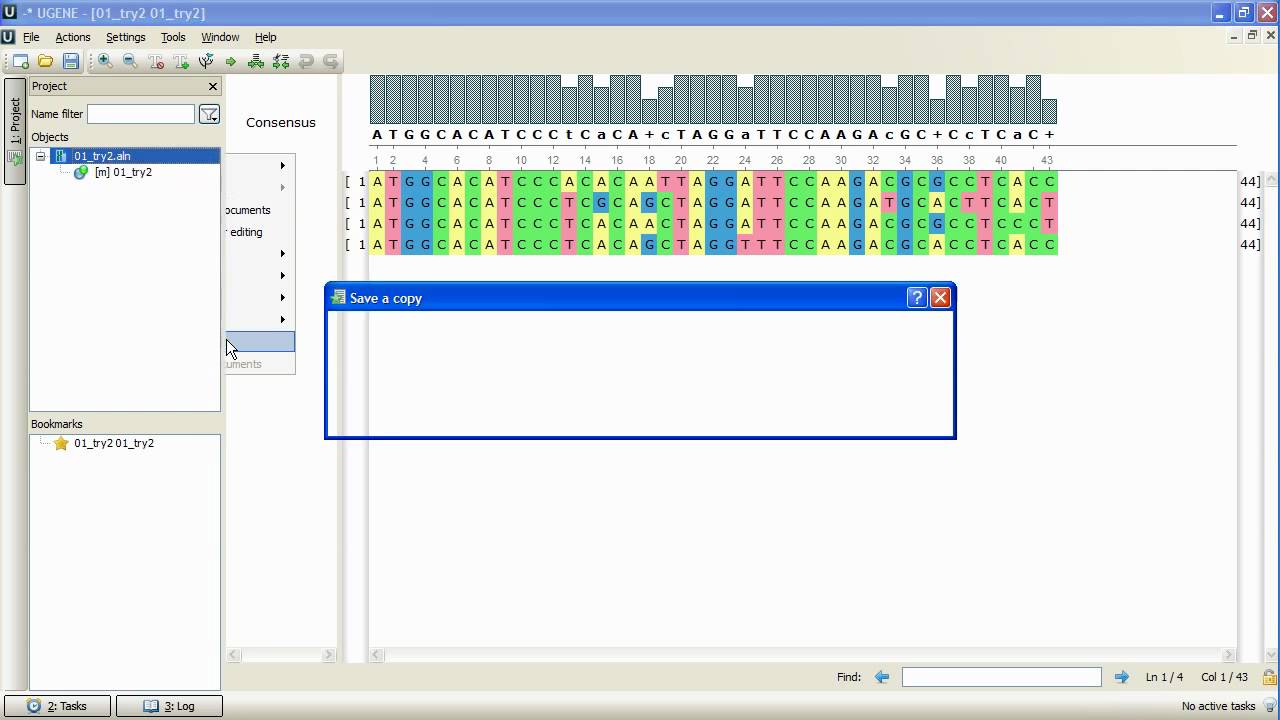Viewport: 1280px width, 720px height.
Task: Close the Project panel
Action: [212, 86]
